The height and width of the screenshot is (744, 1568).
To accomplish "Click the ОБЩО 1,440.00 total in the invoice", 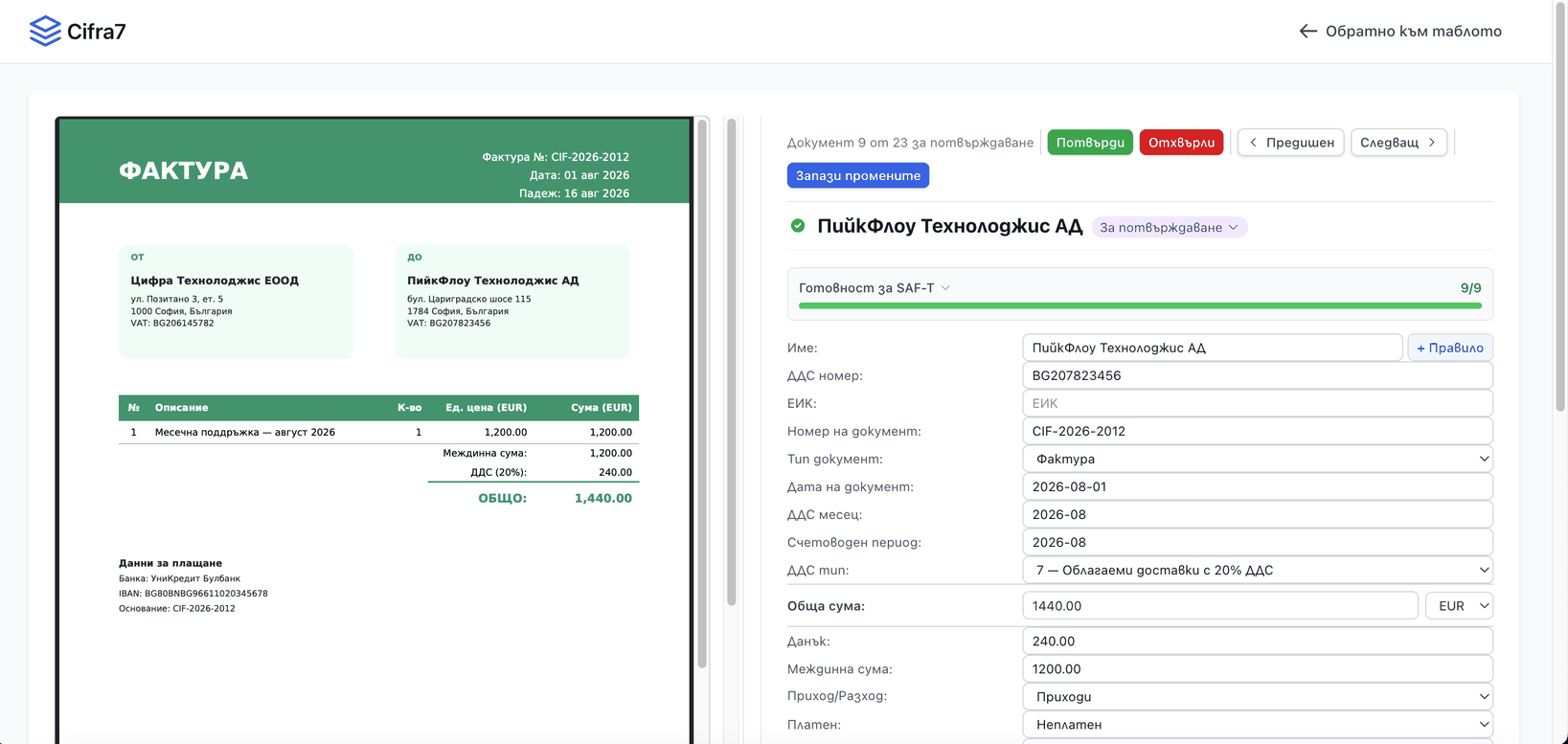I will (555, 498).
